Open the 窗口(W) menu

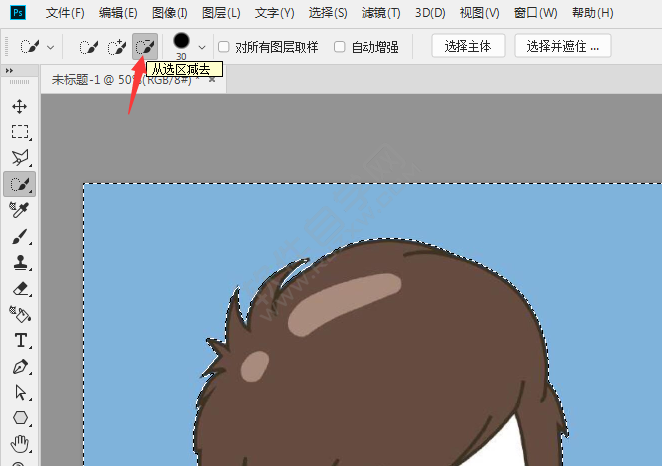click(x=535, y=13)
